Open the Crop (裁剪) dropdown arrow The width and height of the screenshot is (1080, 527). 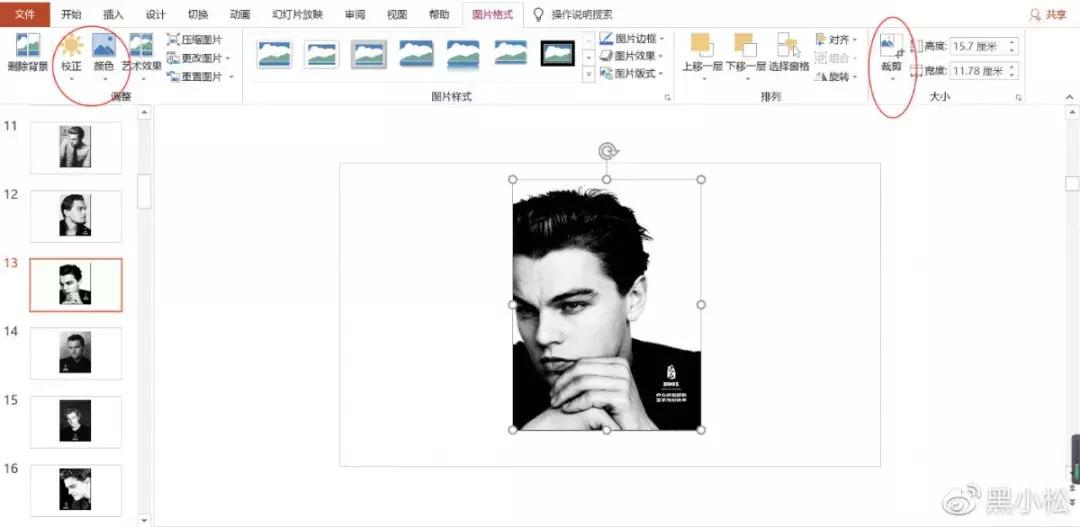tap(892, 80)
